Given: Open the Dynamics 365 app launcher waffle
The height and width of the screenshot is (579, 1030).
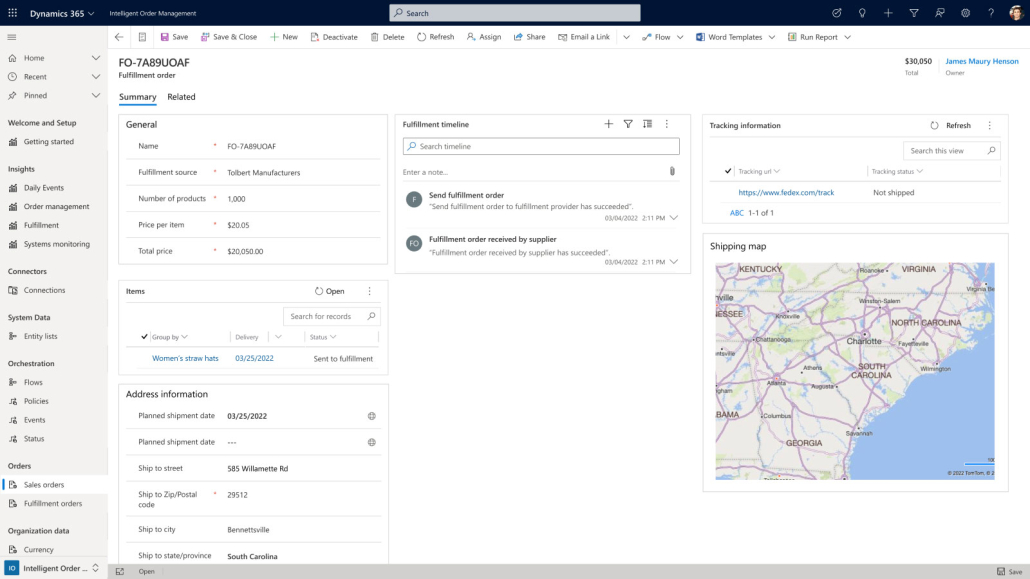Looking at the screenshot, I should click(13, 13).
